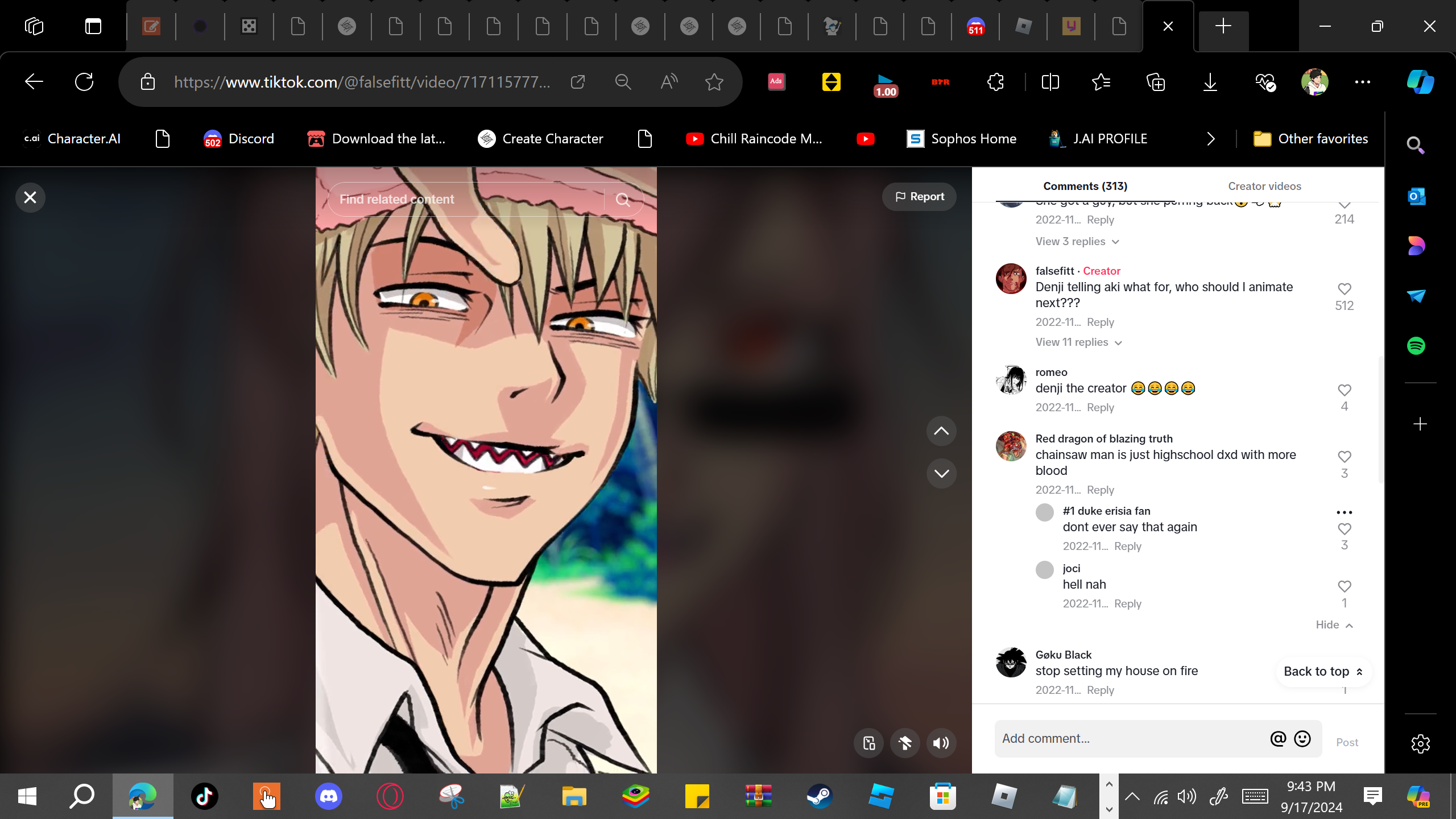
Task: Go to the next video arrow
Action: click(941, 473)
